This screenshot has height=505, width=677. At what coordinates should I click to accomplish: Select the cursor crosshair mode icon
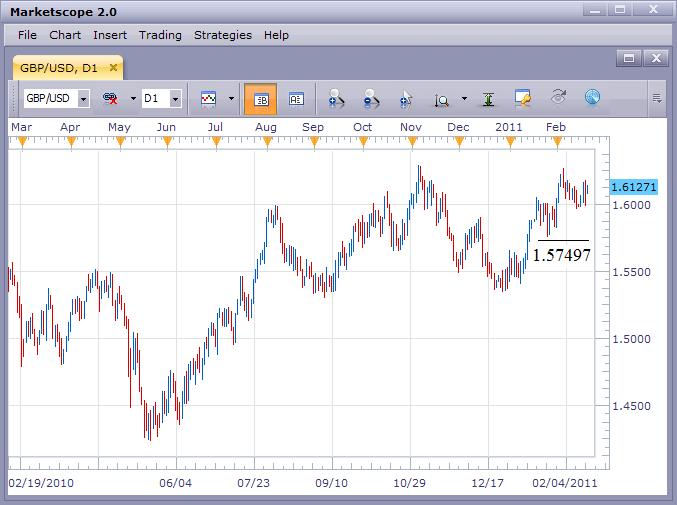point(406,98)
